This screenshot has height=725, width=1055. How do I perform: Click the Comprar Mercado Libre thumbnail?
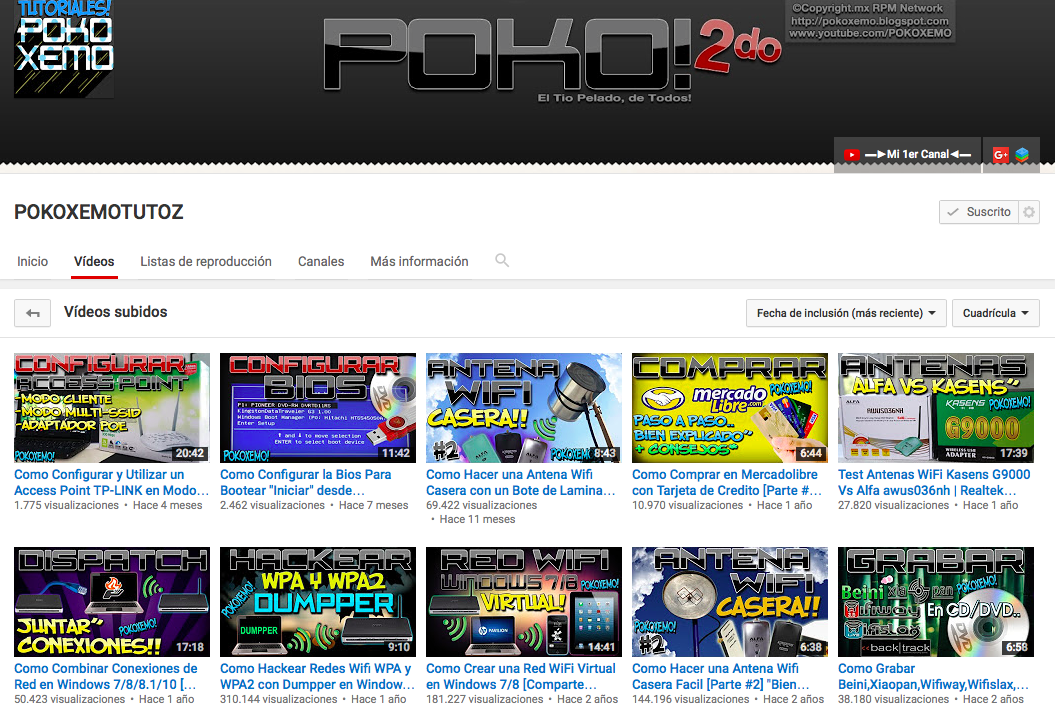coord(729,408)
